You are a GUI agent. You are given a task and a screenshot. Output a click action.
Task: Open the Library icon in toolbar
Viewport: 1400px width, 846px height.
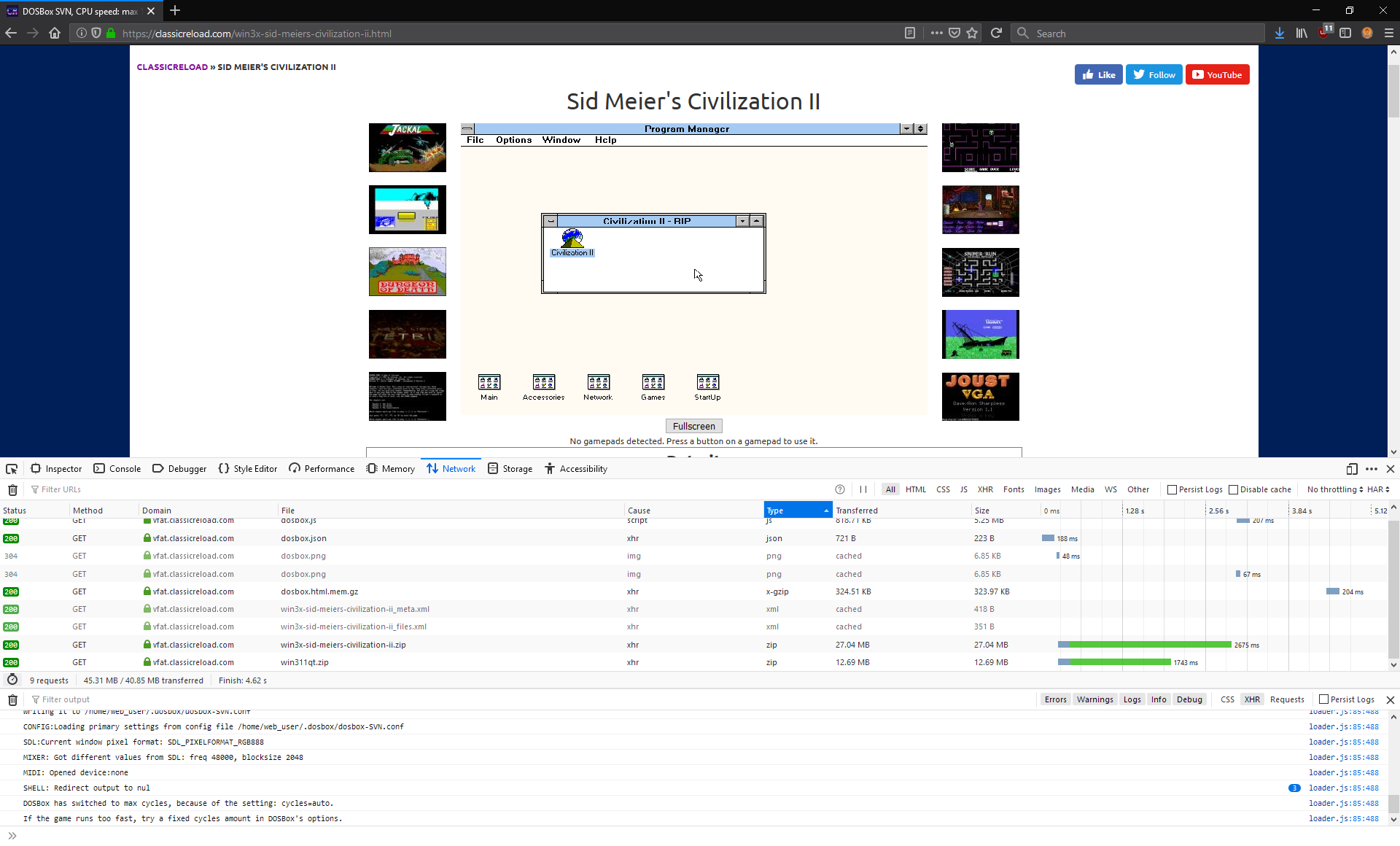click(x=1302, y=33)
